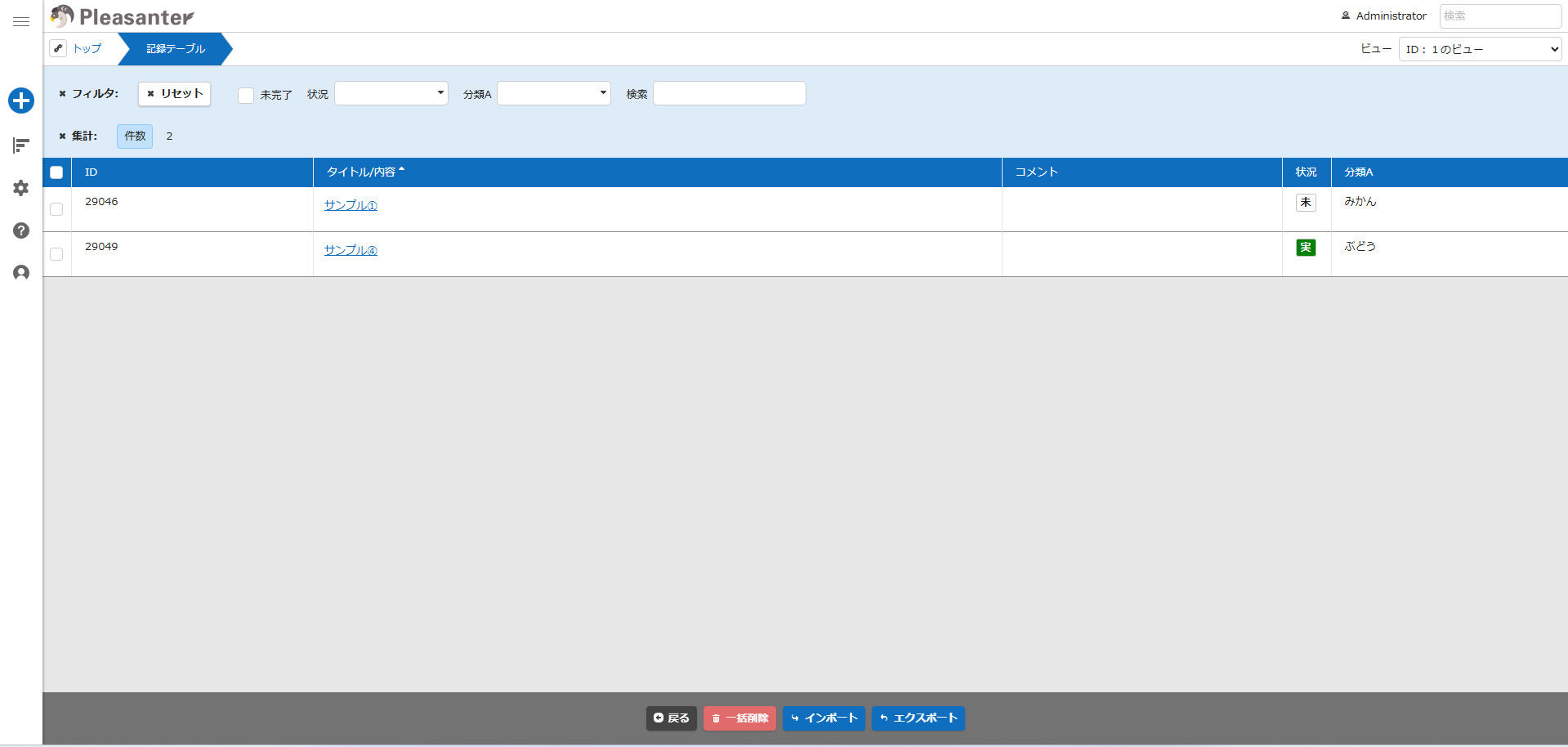This screenshot has height=747, width=1568.
Task: Sort by タイトル/内容 column header
Action: [x=658, y=172]
